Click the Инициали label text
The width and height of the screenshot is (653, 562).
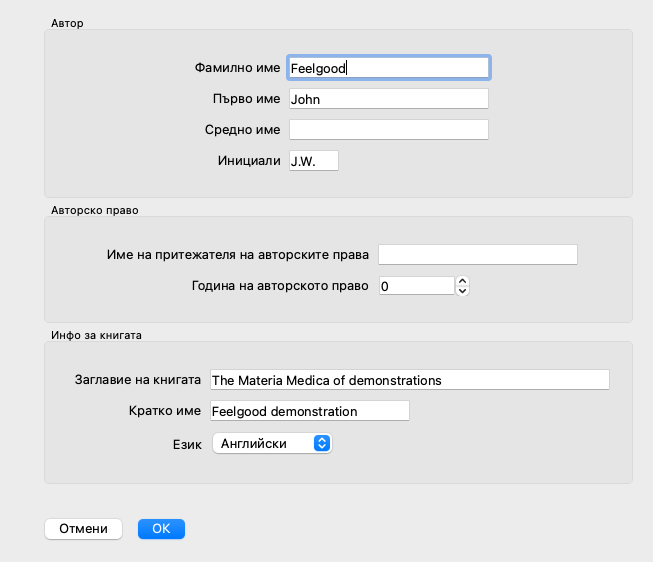point(249,161)
